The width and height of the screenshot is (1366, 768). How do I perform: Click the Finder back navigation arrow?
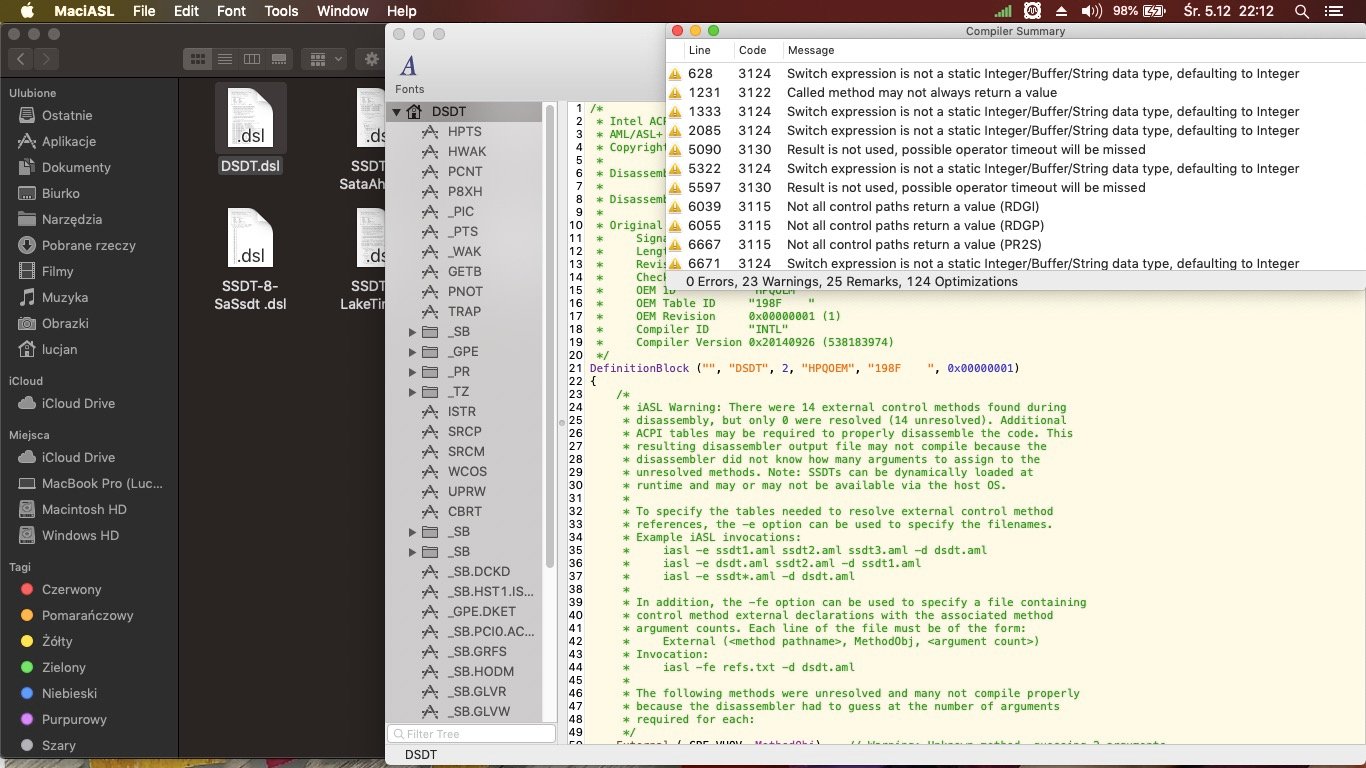point(21,59)
